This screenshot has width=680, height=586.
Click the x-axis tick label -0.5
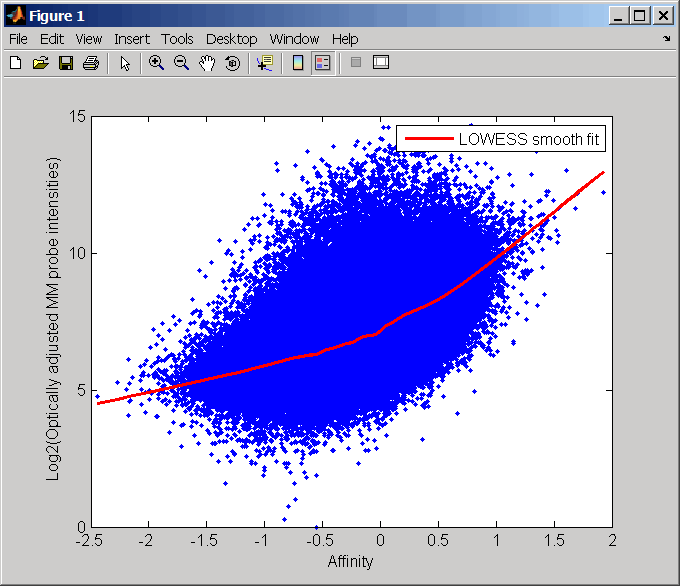[320, 540]
